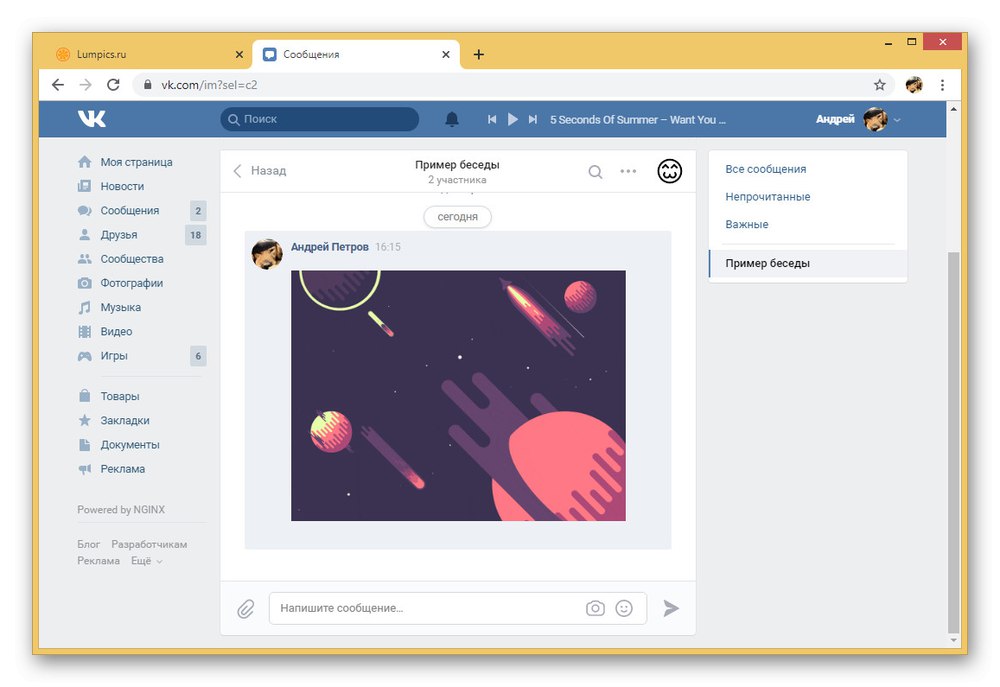The width and height of the screenshot is (1000, 687).
Task: Focus the Поиск search field
Action: tap(320, 119)
